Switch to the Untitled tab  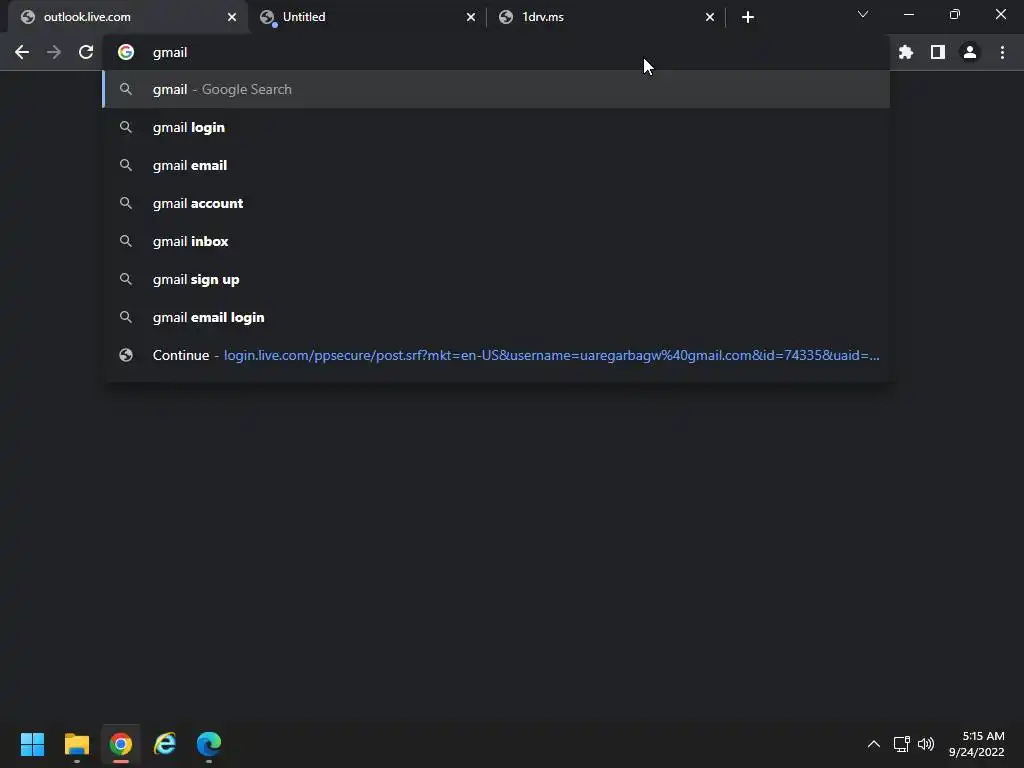point(366,17)
